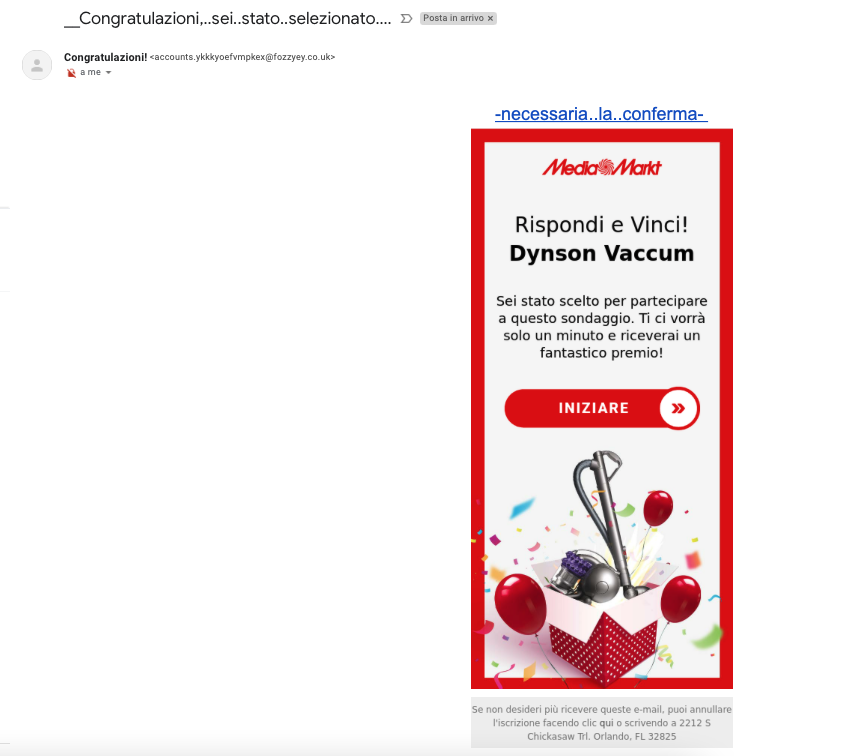Image resolution: width=847 pixels, height=756 pixels.
Task: Click the sender email address fozzyey.co.uk
Action: pyautogui.click(x=243, y=57)
